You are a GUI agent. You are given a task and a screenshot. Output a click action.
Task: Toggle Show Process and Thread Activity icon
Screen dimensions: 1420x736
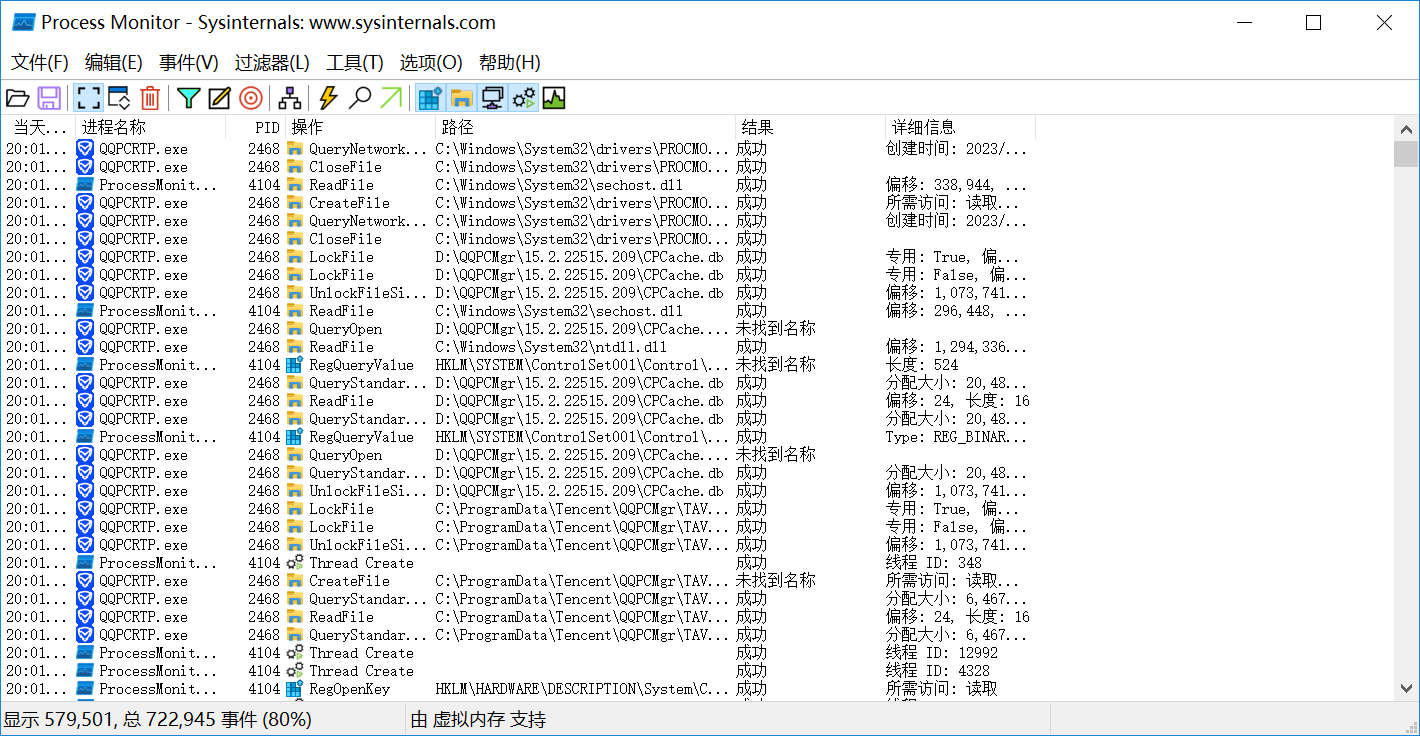[x=523, y=98]
